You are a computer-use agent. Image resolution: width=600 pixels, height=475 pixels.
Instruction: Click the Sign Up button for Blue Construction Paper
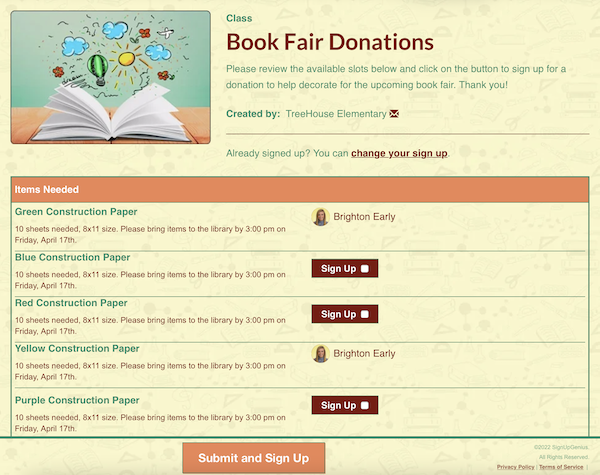click(345, 268)
